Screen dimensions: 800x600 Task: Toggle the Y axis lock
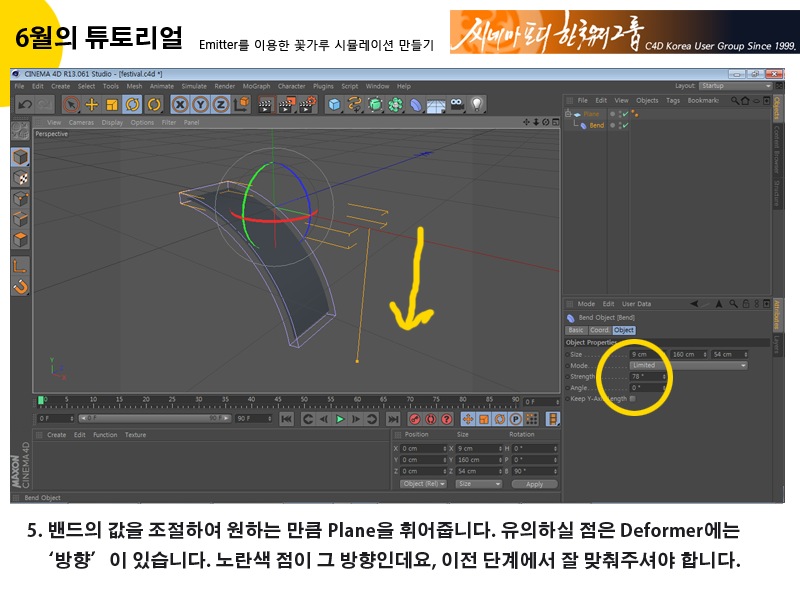[x=200, y=105]
